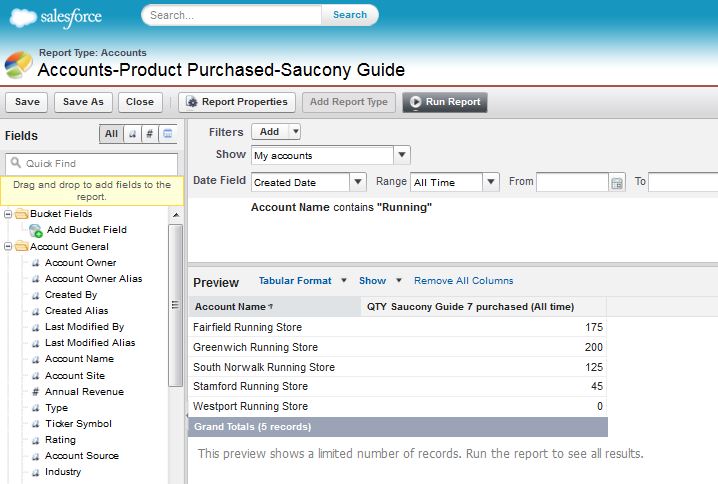The width and height of the screenshot is (718, 484).
Task: Click the Annual Revenue number field icon
Action: tap(36, 392)
